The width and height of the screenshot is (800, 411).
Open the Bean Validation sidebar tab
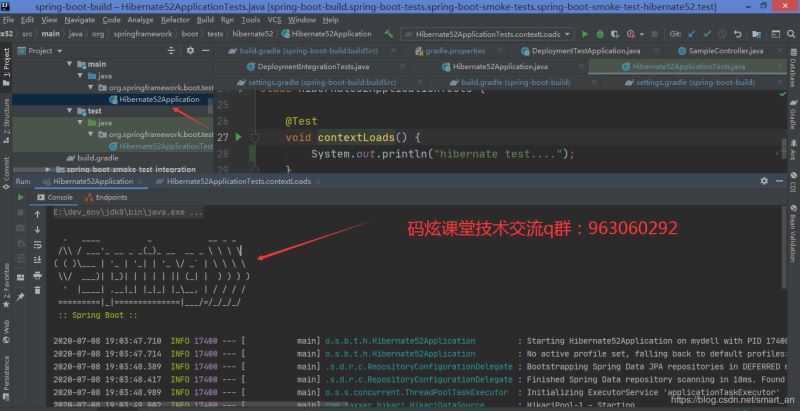point(793,234)
